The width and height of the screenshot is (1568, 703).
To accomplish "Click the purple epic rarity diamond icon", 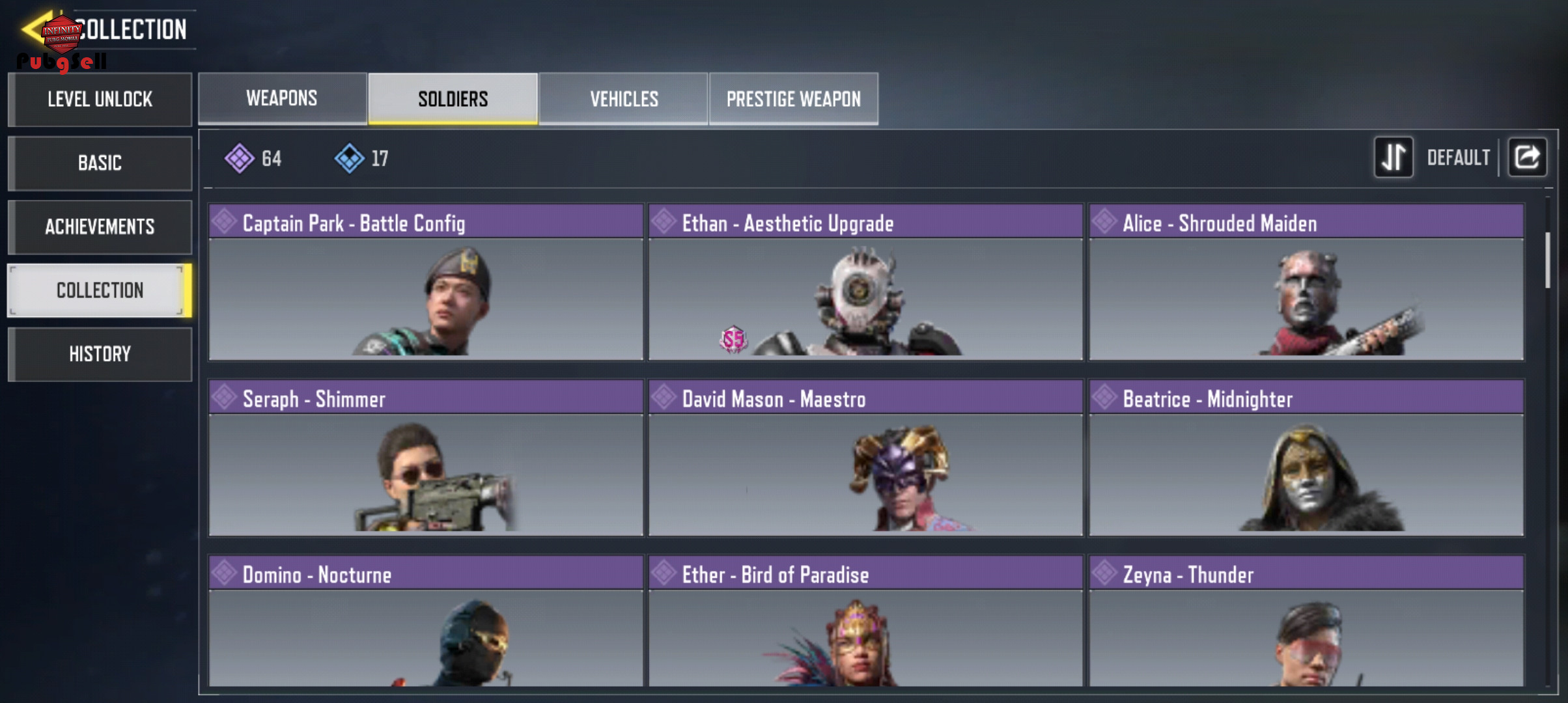I will point(239,158).
